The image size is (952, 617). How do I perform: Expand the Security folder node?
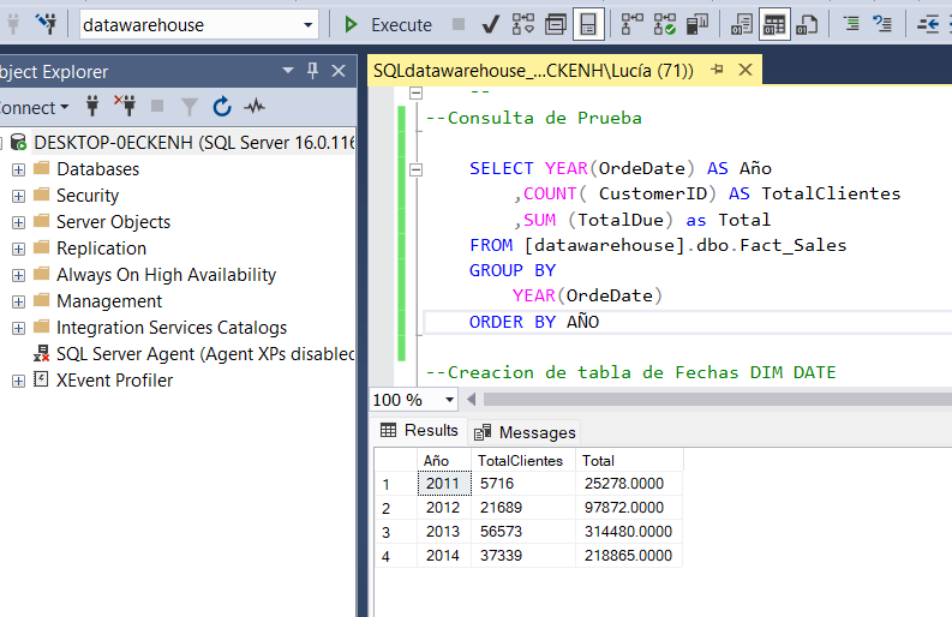[x=18, y=196]
